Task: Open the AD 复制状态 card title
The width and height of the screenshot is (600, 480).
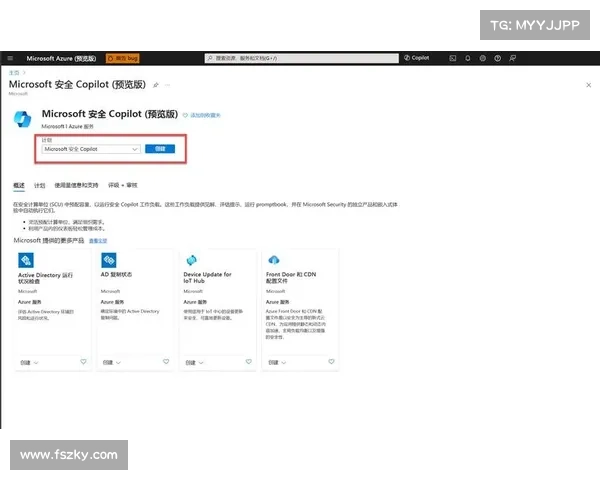Action: (x=116, y=274)
